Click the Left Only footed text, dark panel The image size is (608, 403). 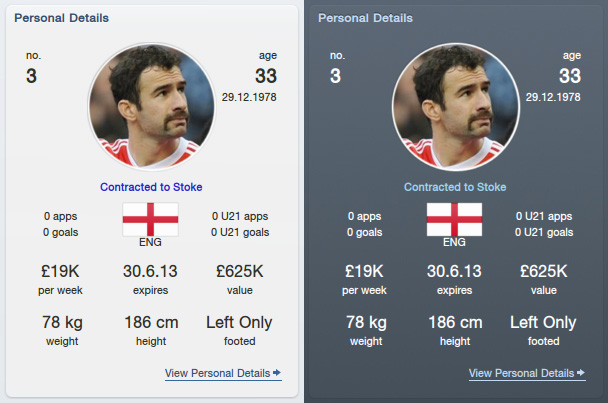pyautogui.click(x=543, y=322)
